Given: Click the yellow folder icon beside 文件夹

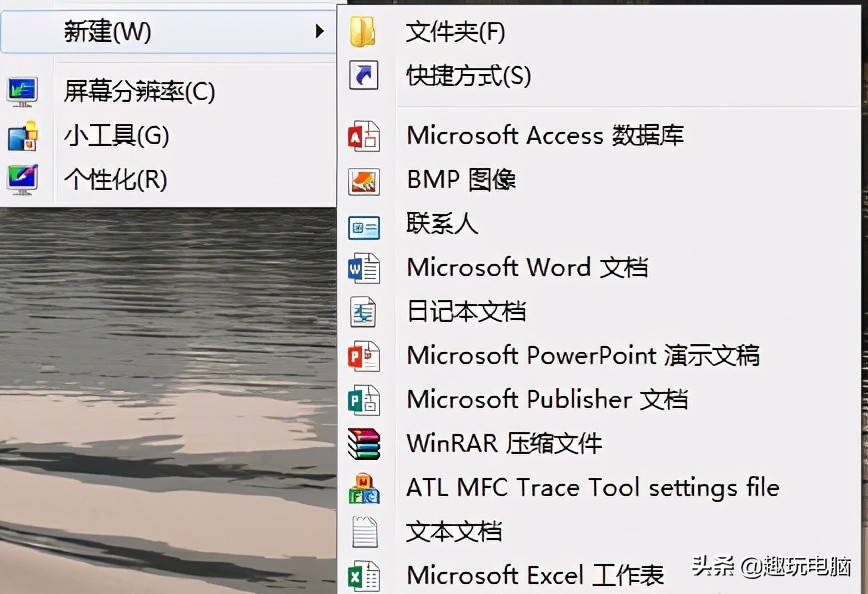Looking at the screenshot, I should (x=364, y=31).
